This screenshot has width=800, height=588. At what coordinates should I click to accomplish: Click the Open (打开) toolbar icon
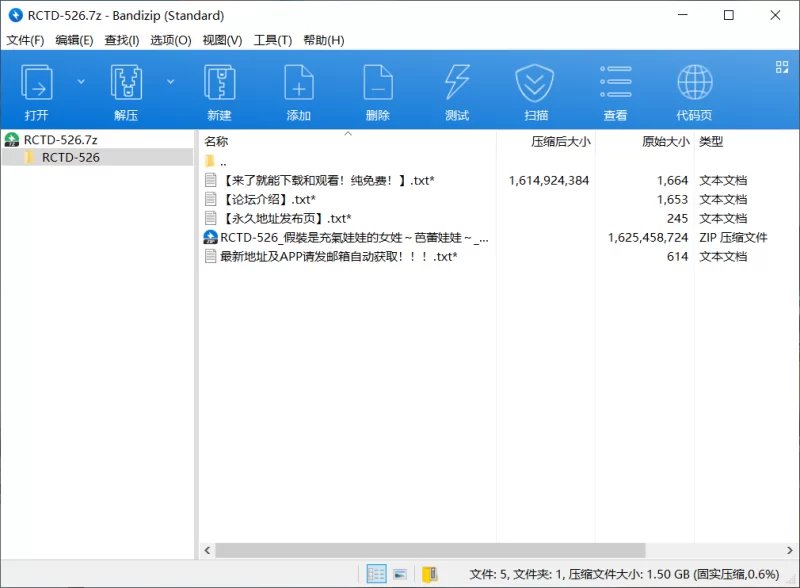(x=36, y=83)
